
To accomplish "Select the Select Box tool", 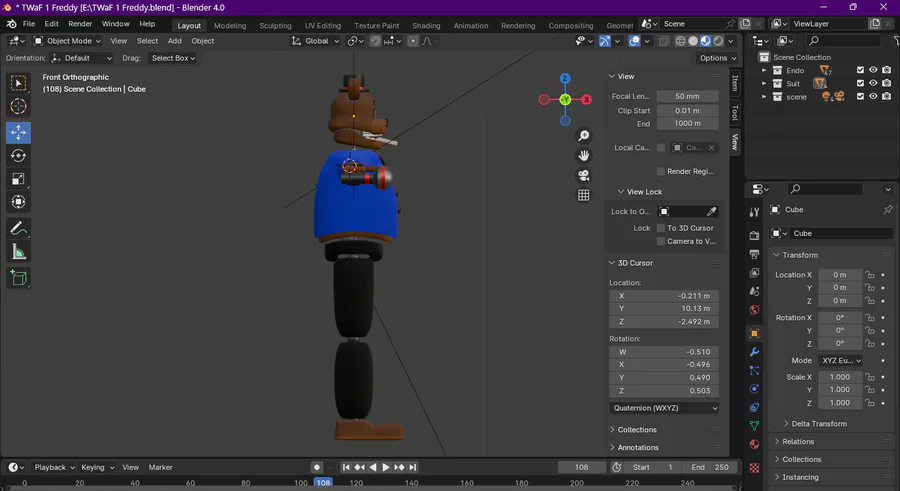I will 18,83.
